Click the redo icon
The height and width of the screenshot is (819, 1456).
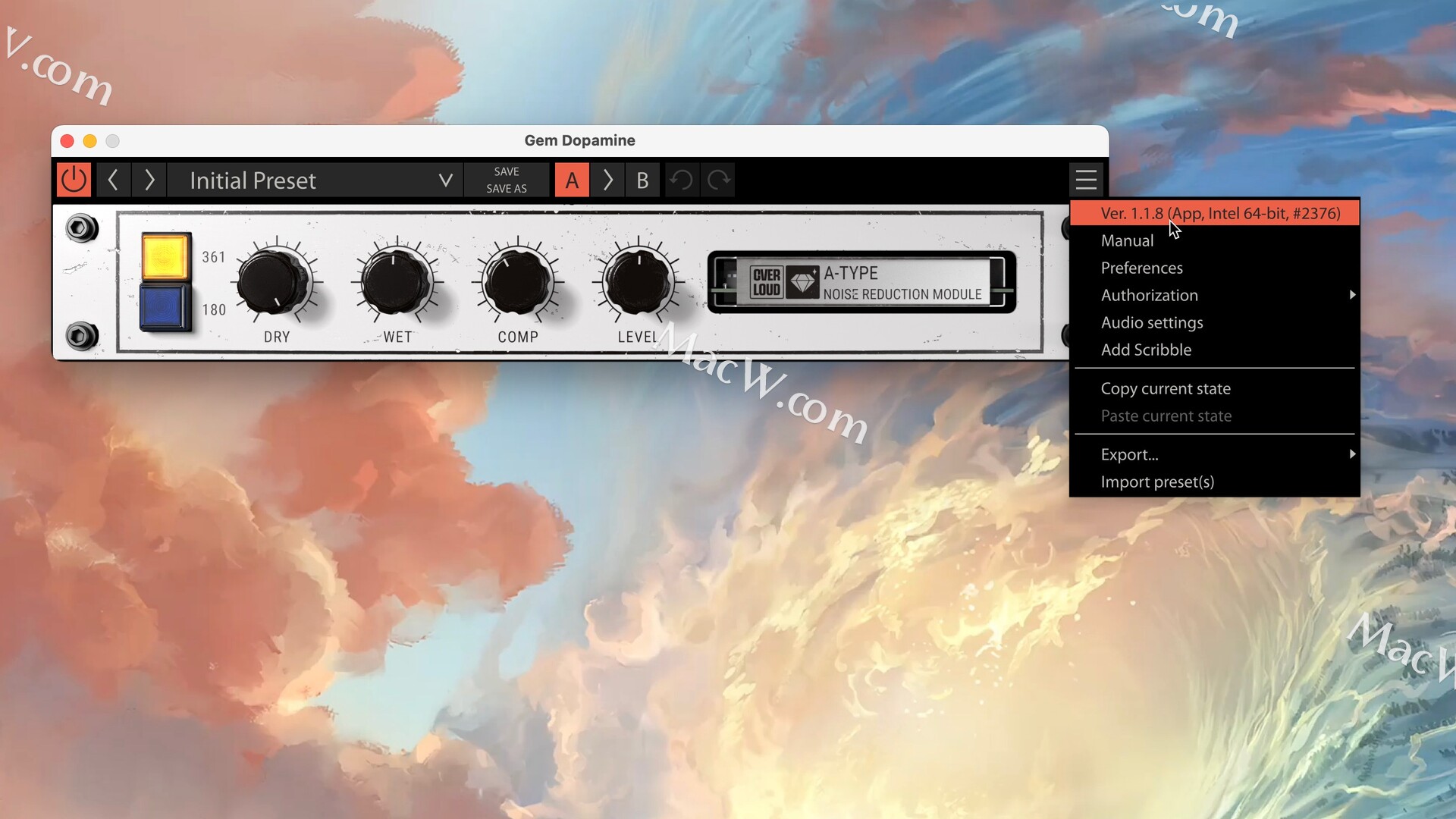pos(718,180)
